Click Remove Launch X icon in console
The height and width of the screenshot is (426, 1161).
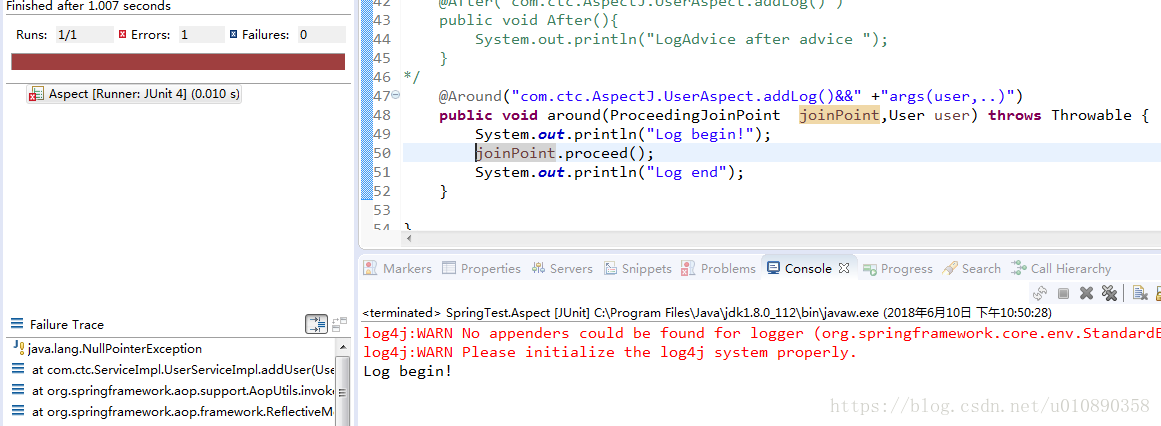point(1086,293)
